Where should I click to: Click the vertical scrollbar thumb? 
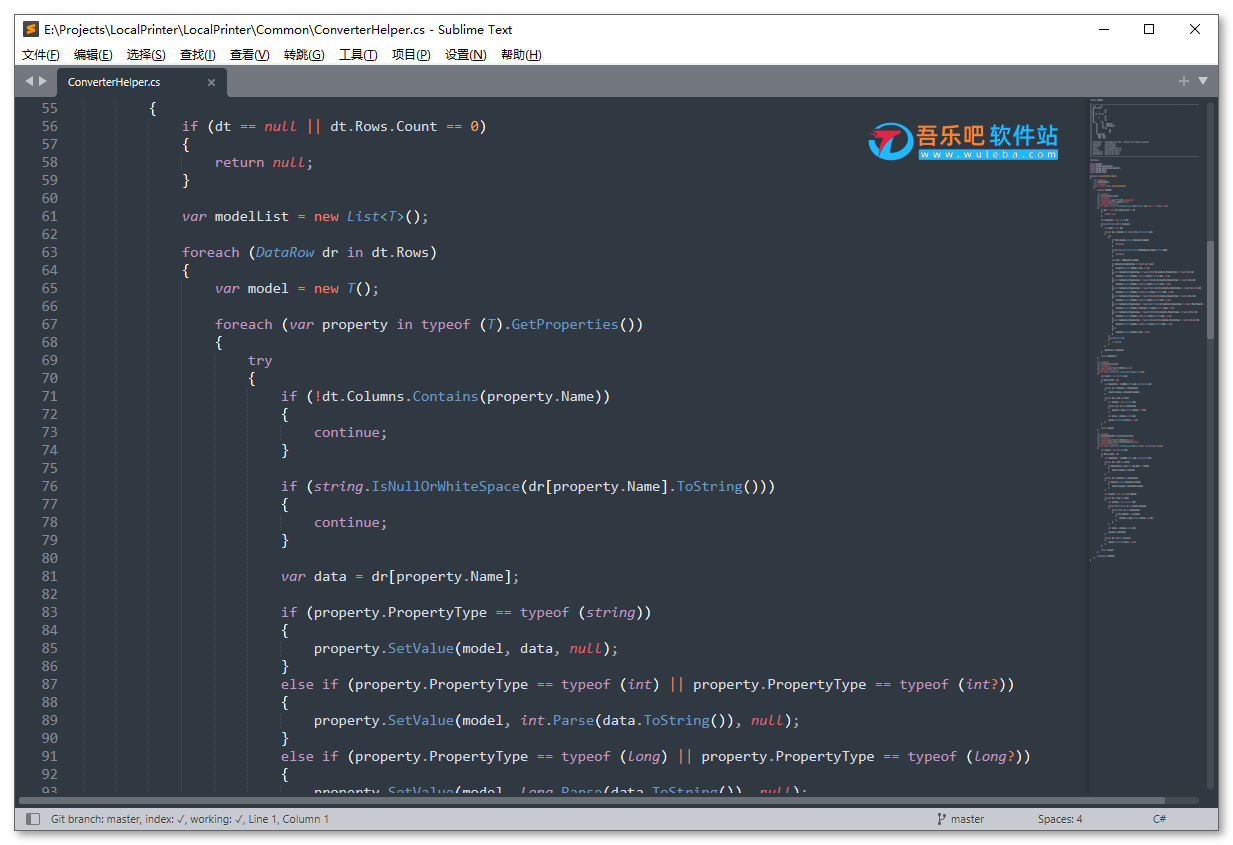coord(1210,290)
